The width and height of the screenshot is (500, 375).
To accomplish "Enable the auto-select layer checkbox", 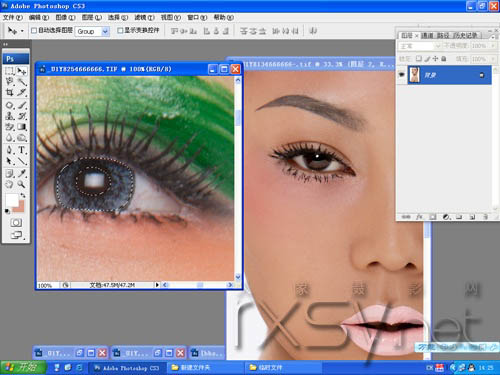I will pos(34,31).
